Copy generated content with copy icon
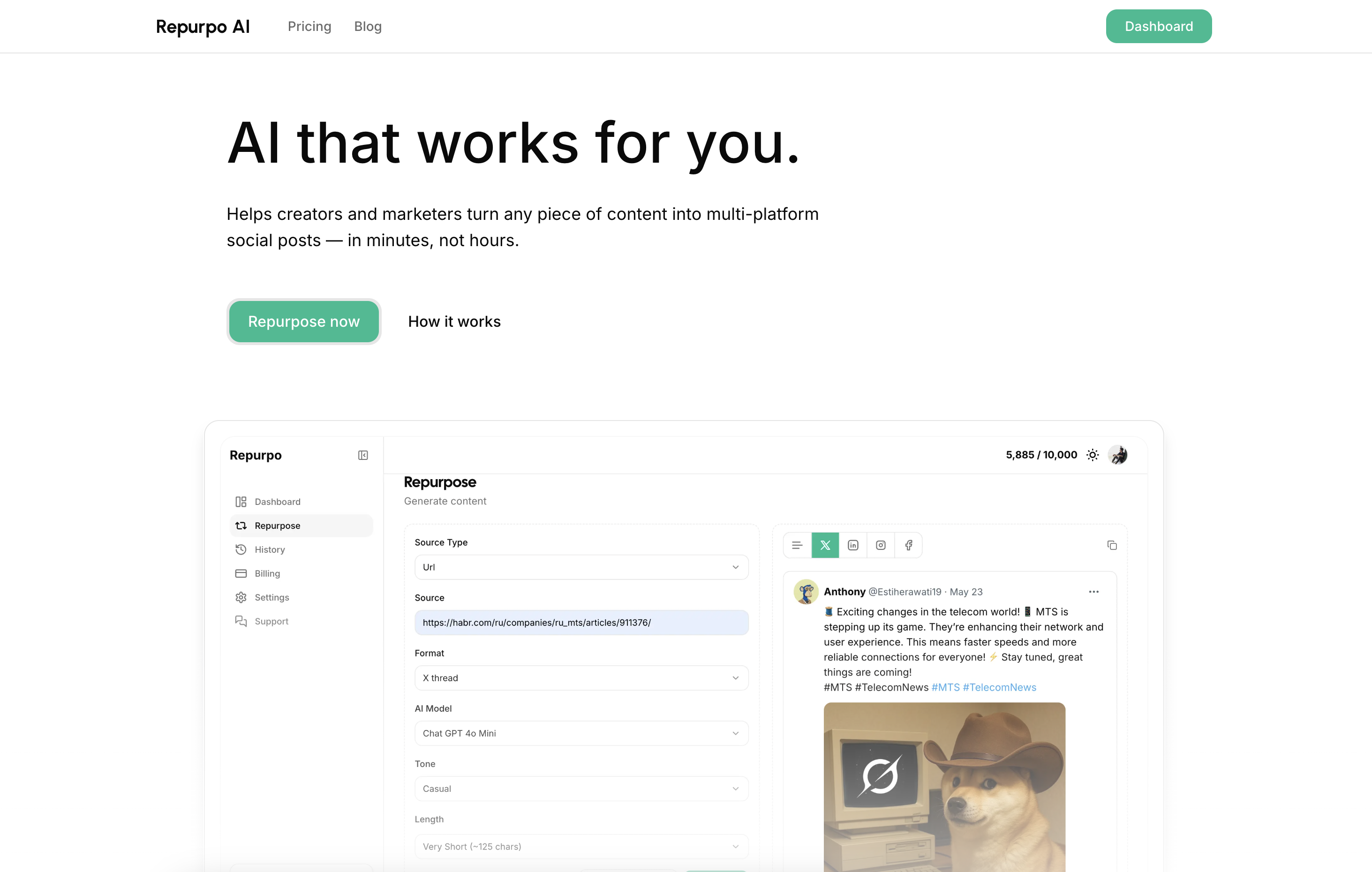Screen dimensions: 1372x872 click(x=1112, y=545)
